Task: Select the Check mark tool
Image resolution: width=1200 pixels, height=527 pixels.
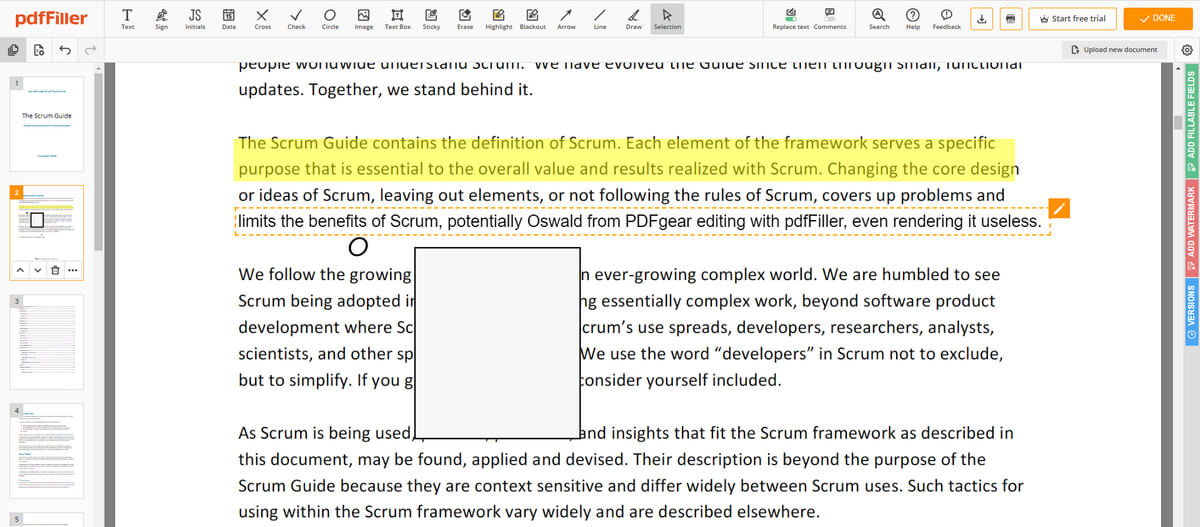Action: [x=296, y=18]
